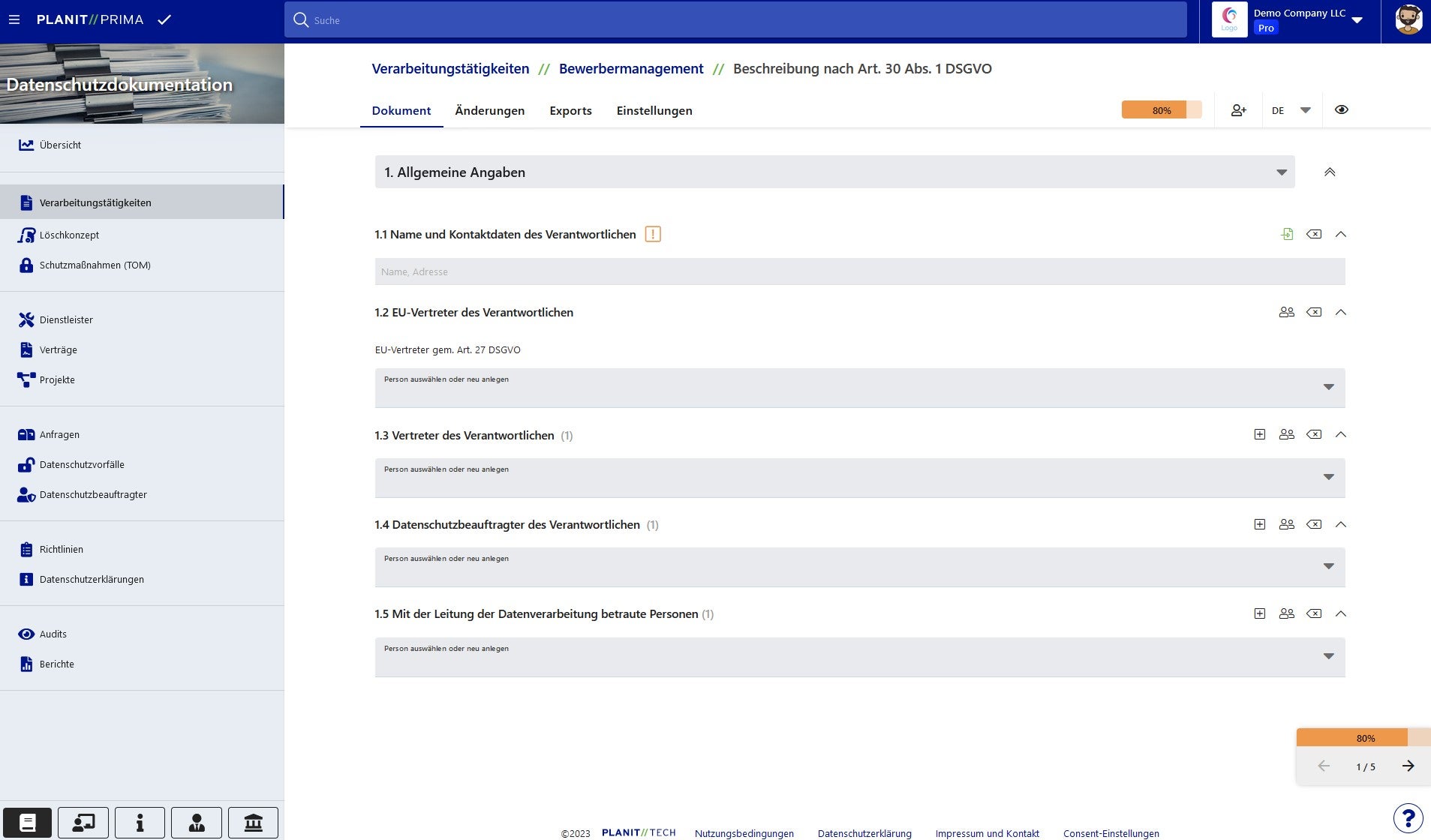Select the book icon in bottom sidebar bar
This screenshot has height=840, width=1431.
click(x=28, y=823)
